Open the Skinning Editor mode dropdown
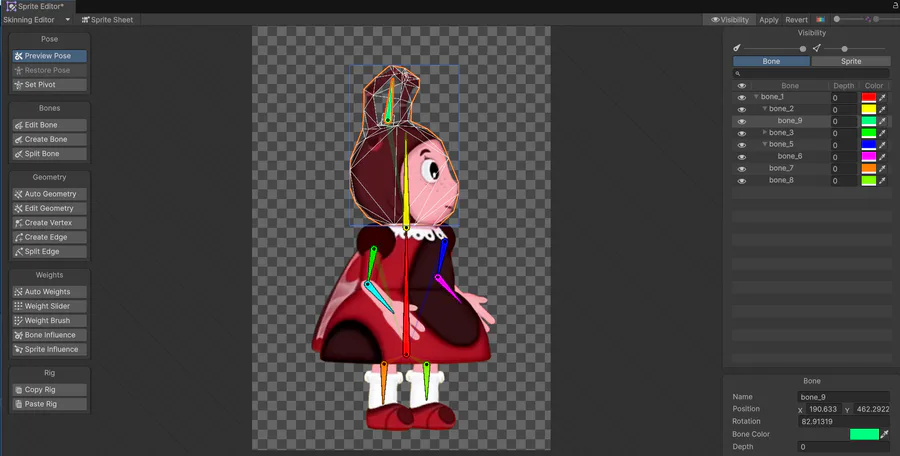Screen dimensions: 900x456 (36, 20)
